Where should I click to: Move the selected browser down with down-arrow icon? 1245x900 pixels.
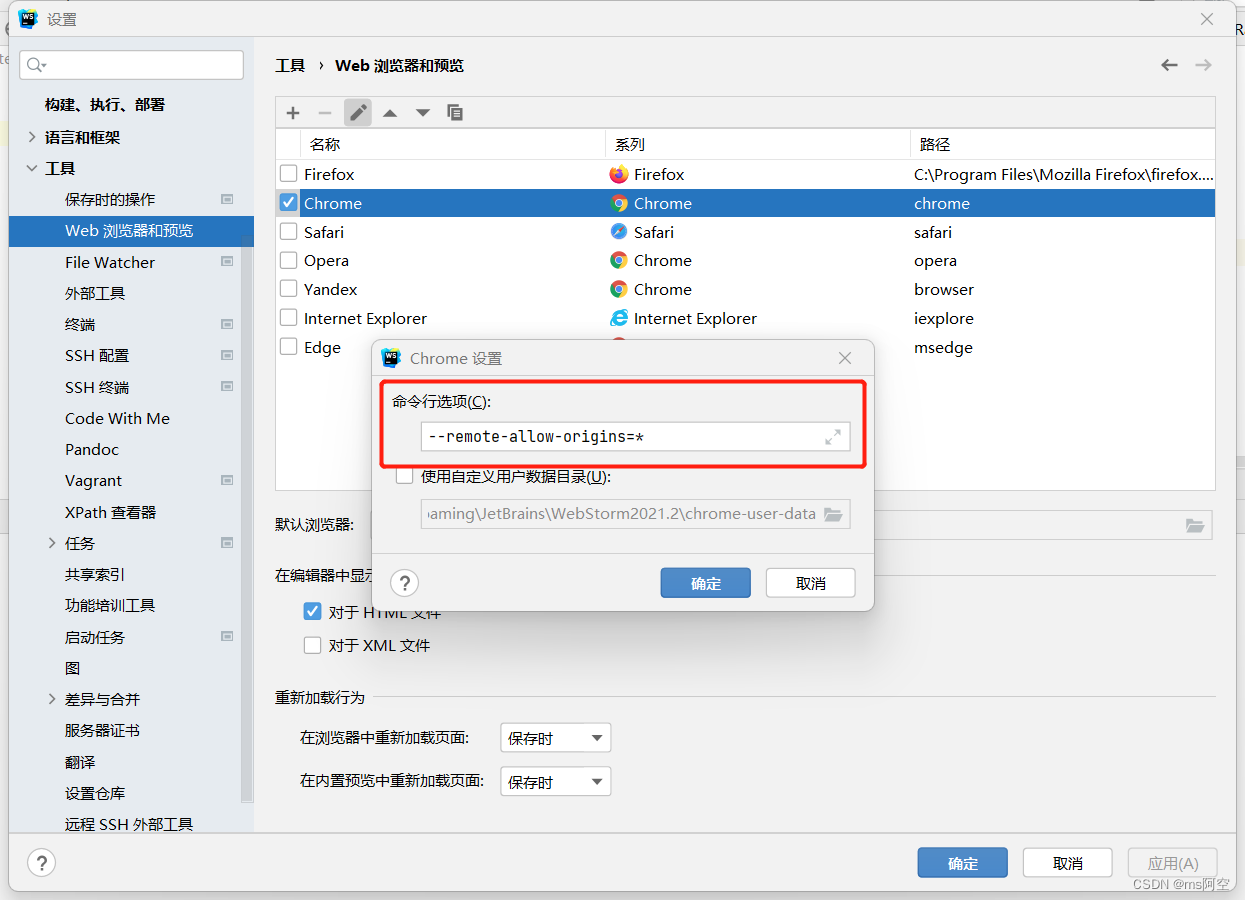click(422, 112)
